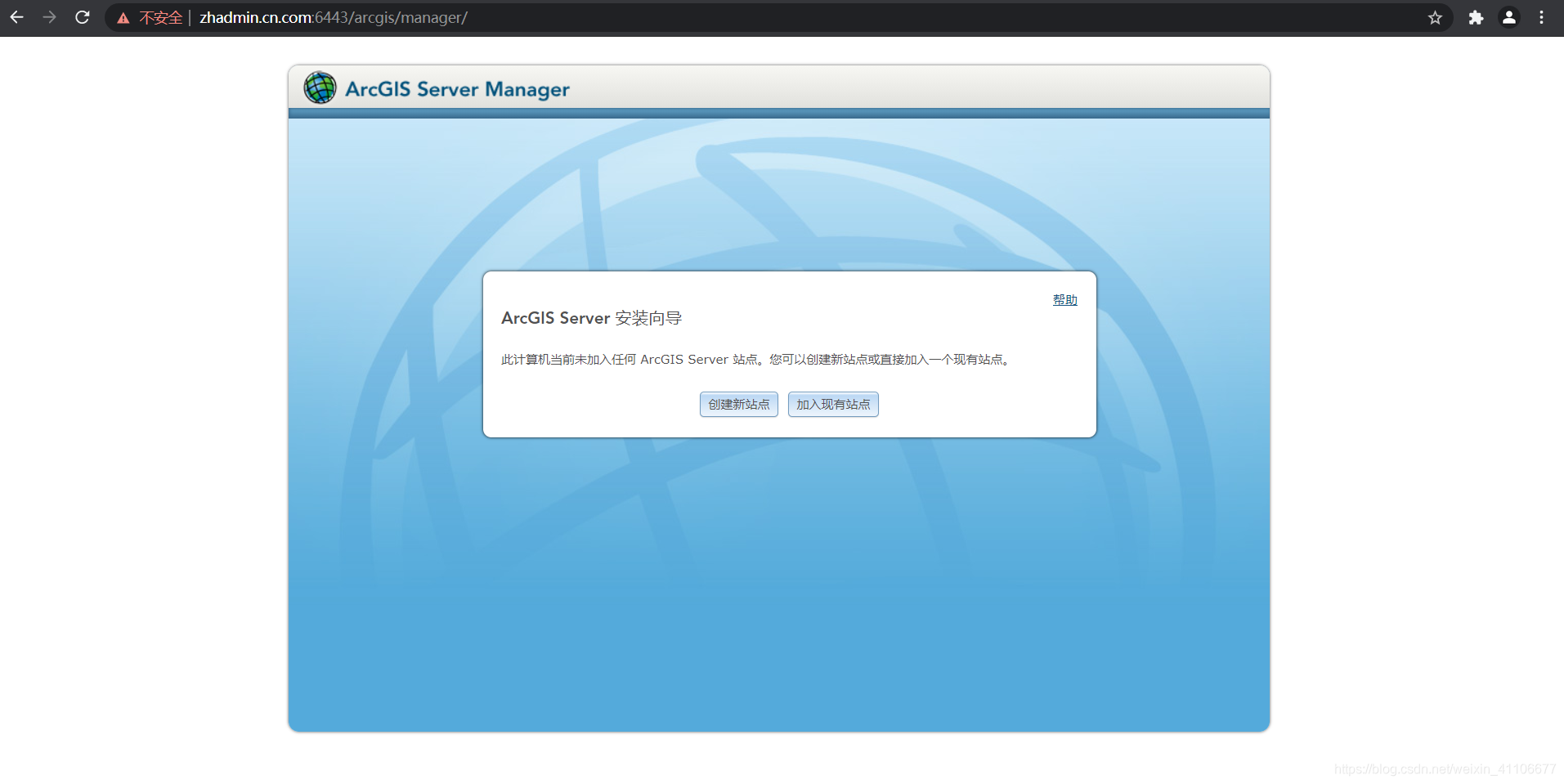Viewport: 1564px width, 784px height.
Task: Click the 此计算机当前未加入任何 description text
Action: click(758, 360)
